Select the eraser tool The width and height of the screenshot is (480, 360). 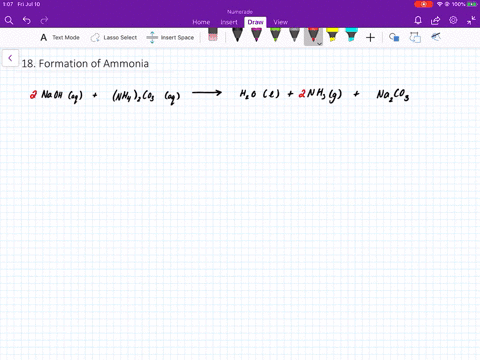(x=213, y=35)
